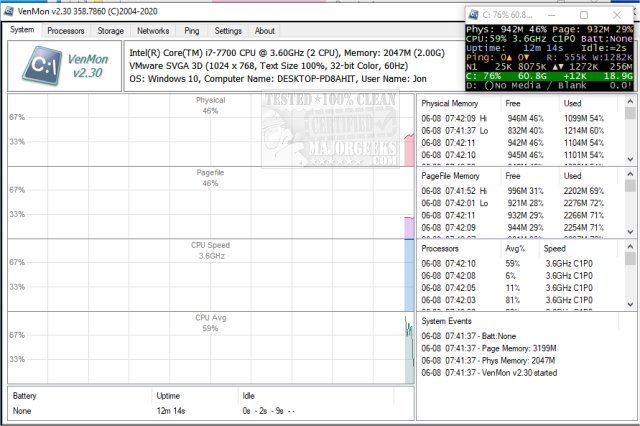Select the Page Memory 3199M system event
This screenshot has height=426, width=640.
point(500,347)
